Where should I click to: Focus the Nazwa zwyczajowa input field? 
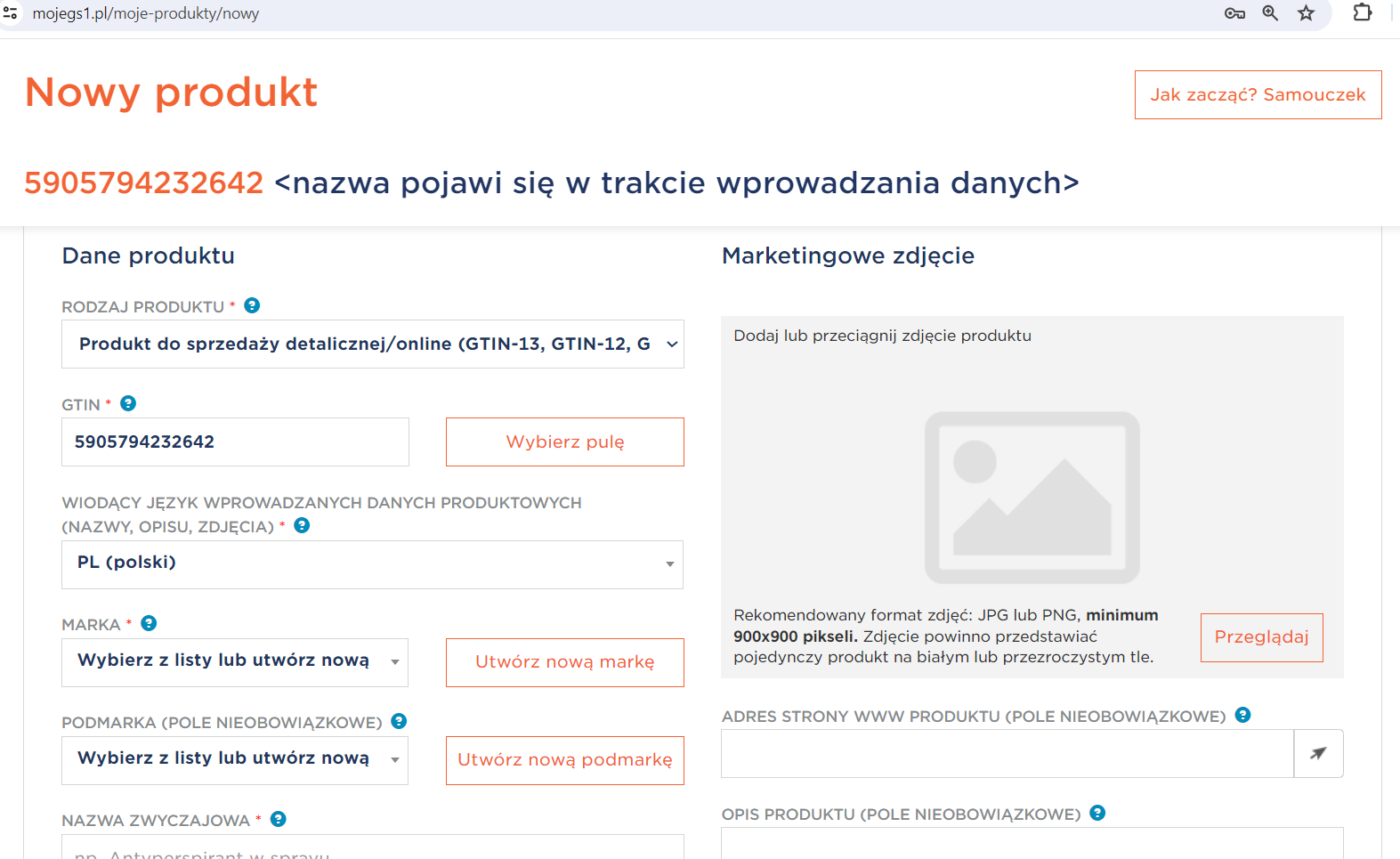(373, 847)
